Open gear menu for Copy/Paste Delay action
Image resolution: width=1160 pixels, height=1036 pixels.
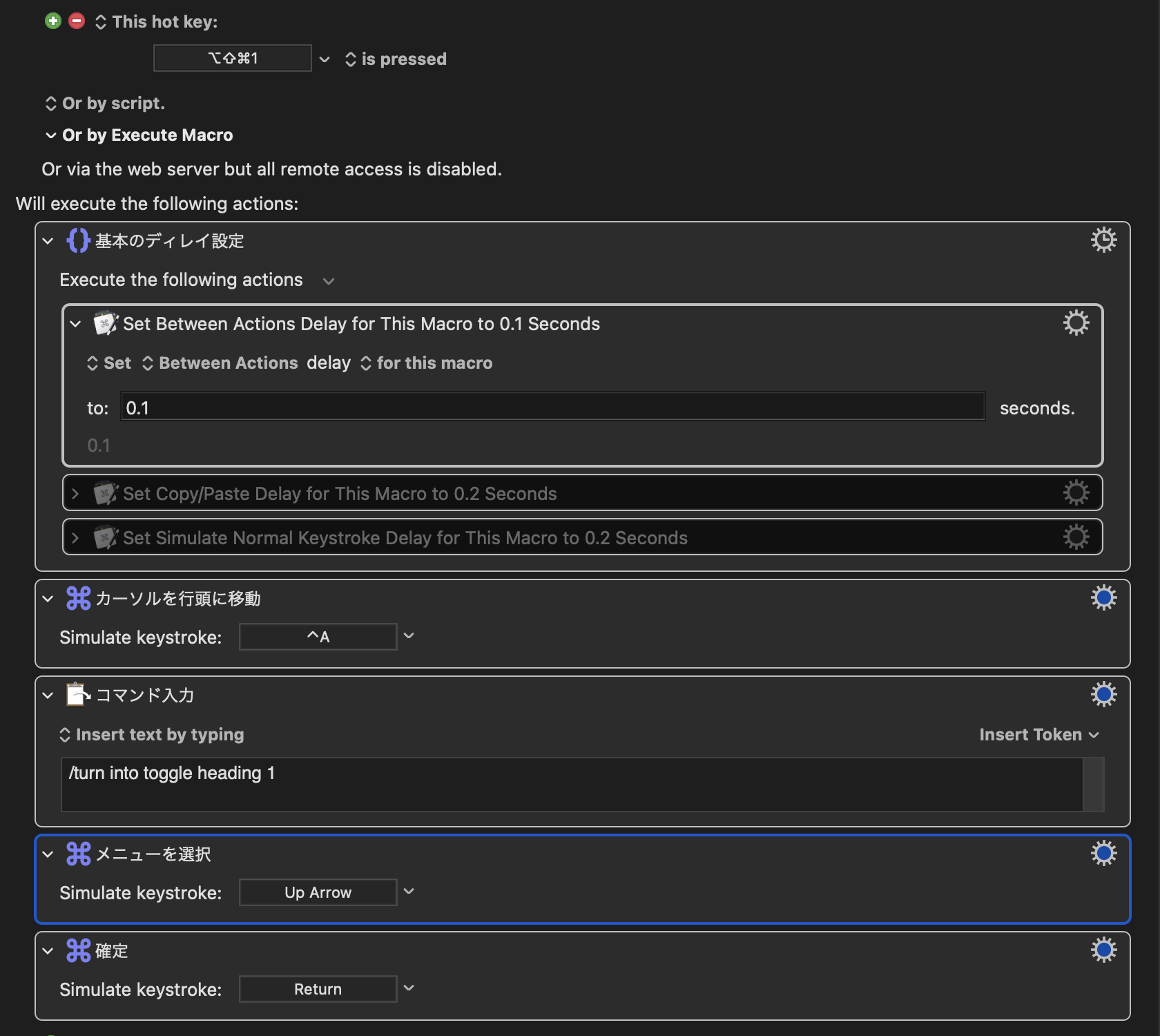point(1076,492)
